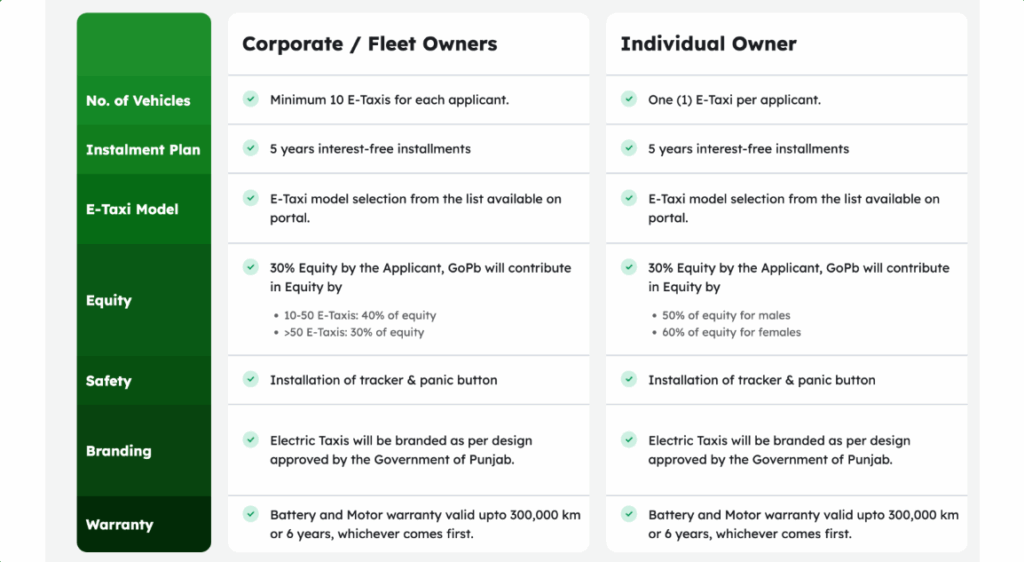Select the Instalment Plan row label
The height and width of the screenshot is (562, 1024).
[143, 149]
